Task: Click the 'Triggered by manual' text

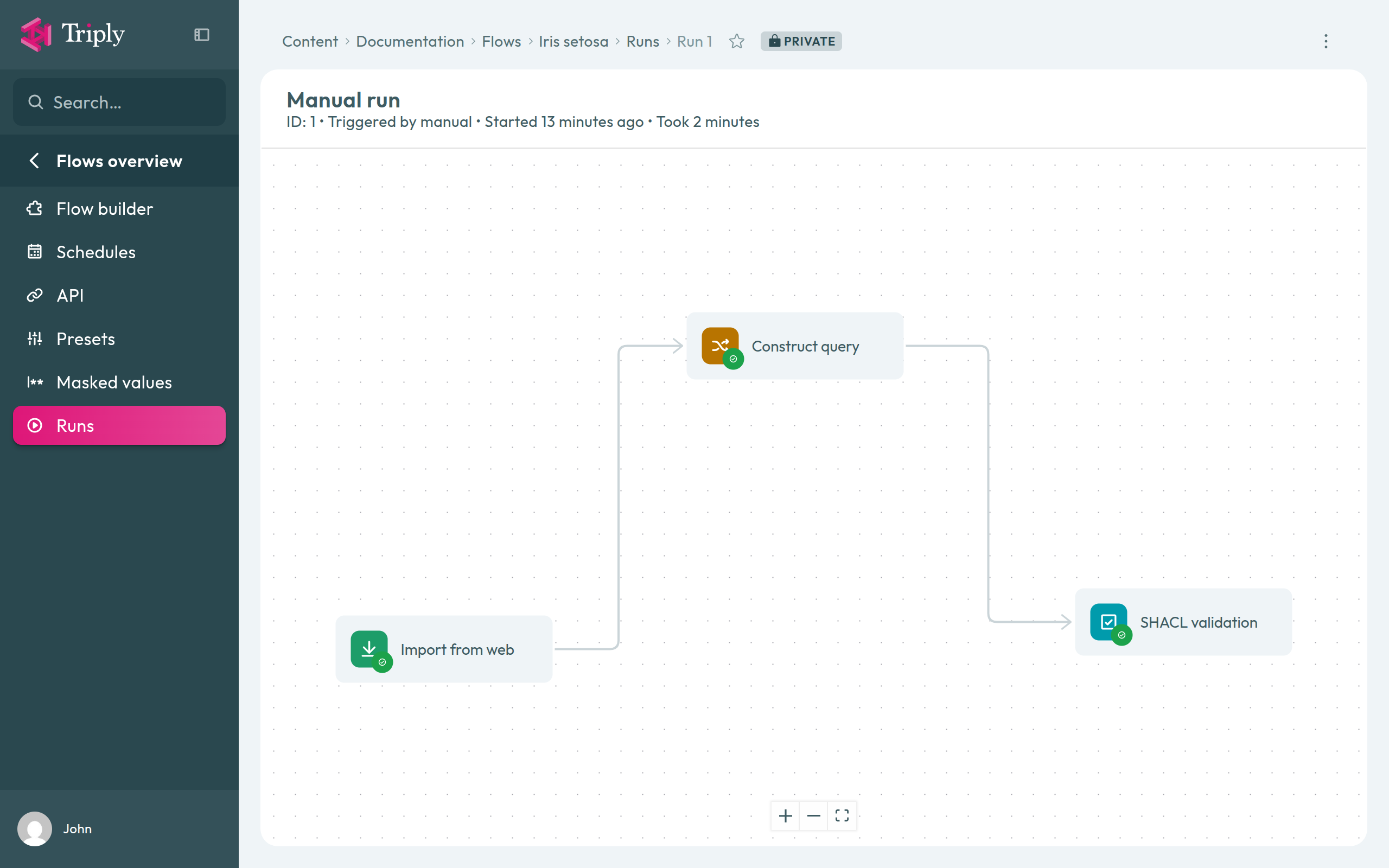Action: [399, 122]
